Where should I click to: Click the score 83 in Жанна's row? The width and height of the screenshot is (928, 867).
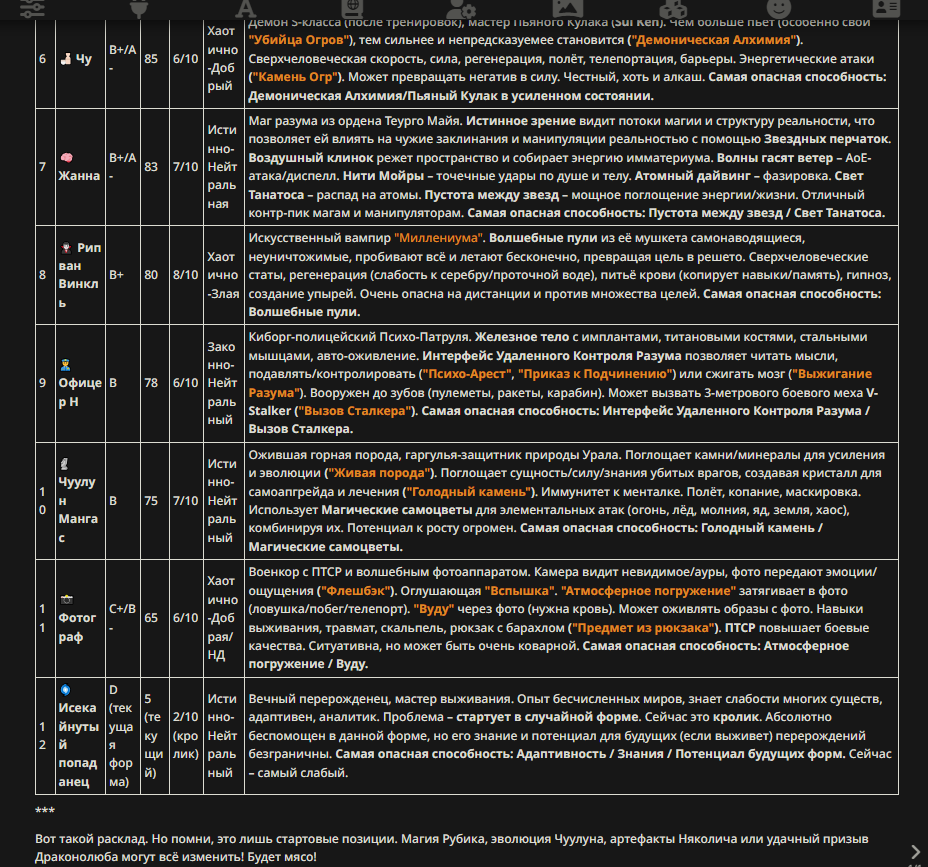click(x=151, y=167)
